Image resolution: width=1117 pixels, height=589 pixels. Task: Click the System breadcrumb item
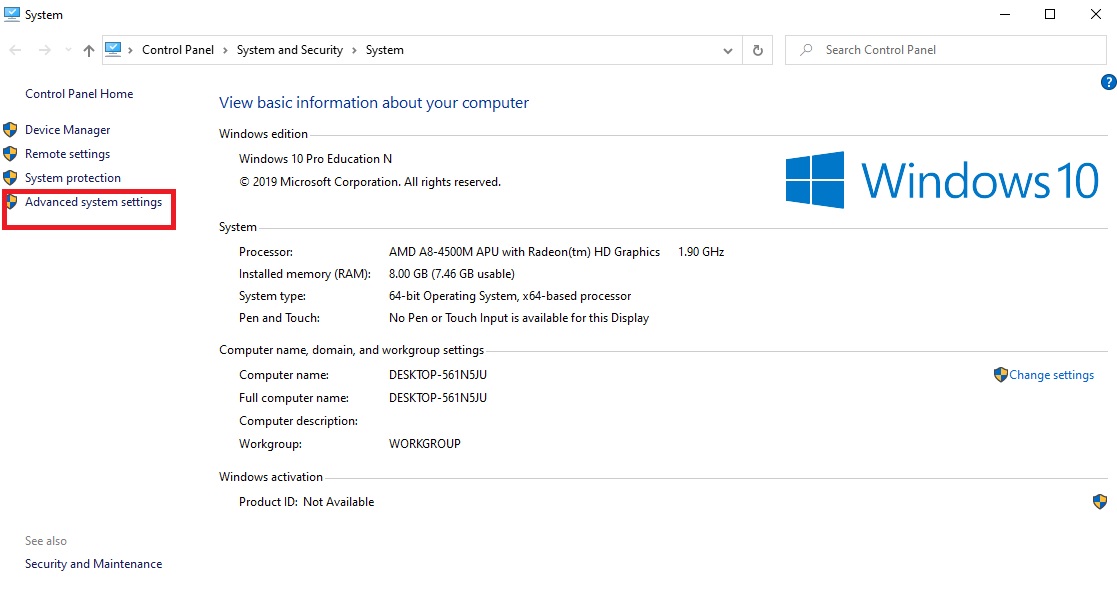(385, 50)
